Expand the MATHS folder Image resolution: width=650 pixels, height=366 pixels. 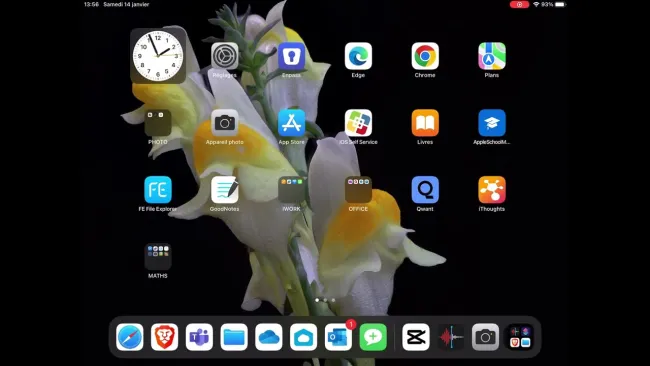[158, 257]
